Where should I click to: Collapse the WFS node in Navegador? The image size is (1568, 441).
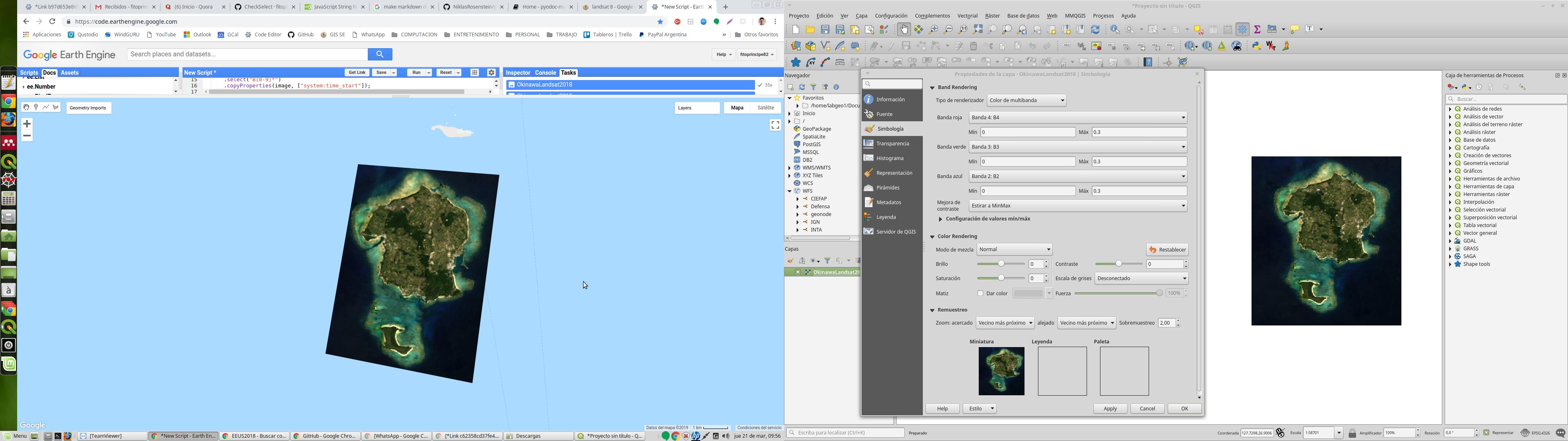789,191
